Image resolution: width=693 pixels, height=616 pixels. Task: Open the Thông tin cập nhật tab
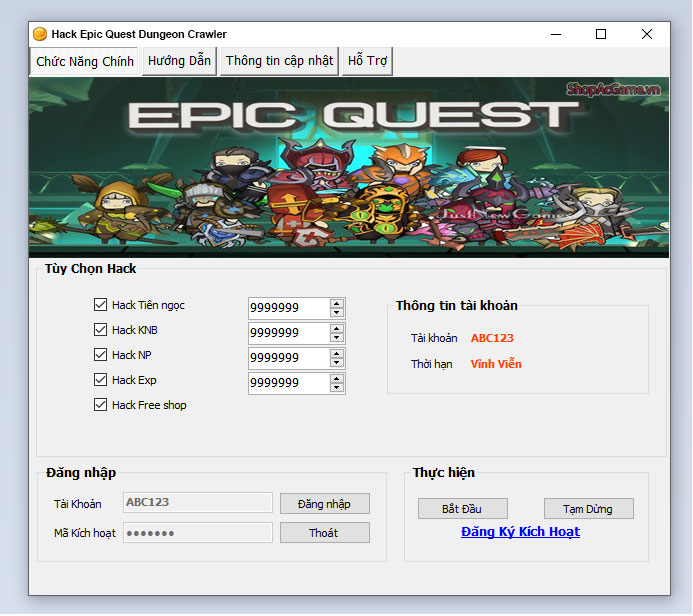click(279, 61)
